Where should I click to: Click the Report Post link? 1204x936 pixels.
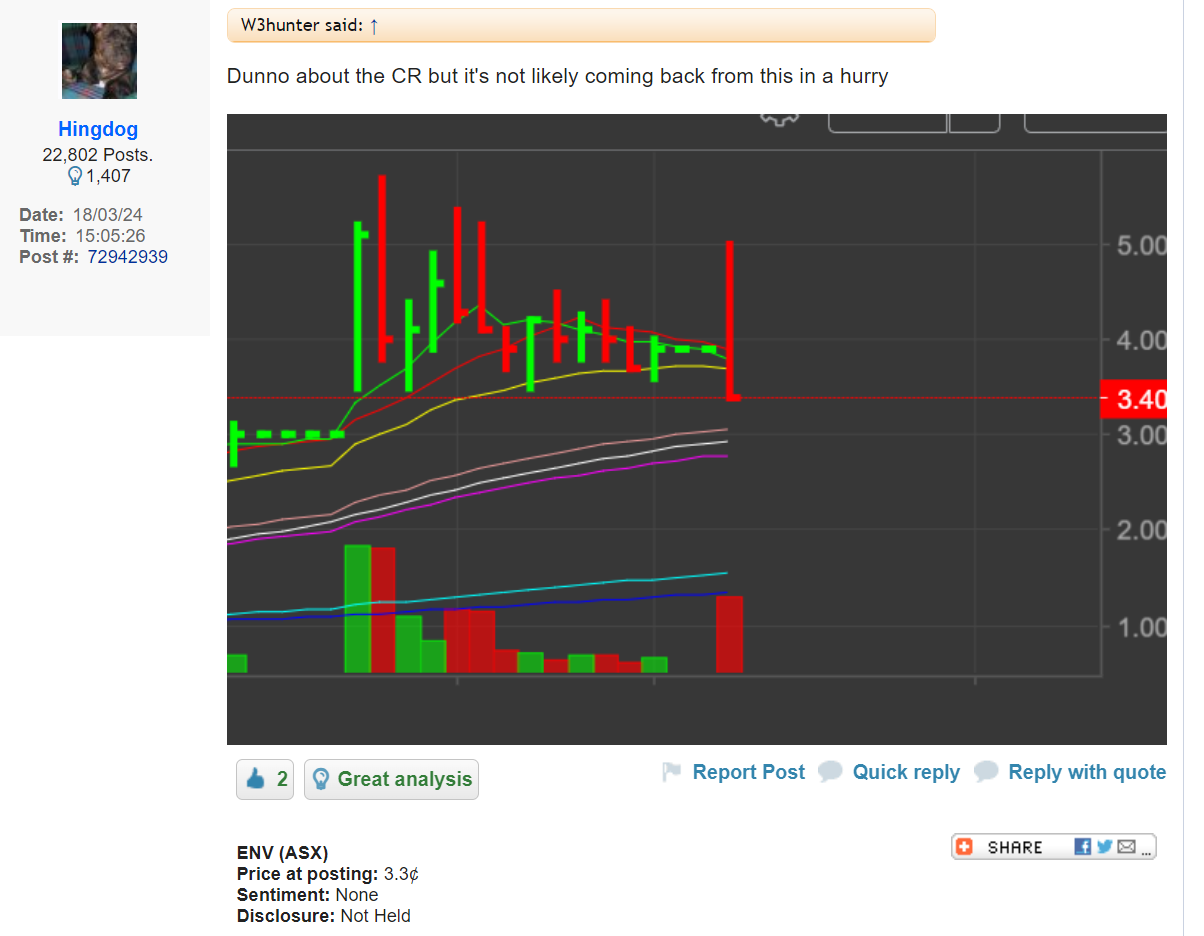[x=748, y=772]
